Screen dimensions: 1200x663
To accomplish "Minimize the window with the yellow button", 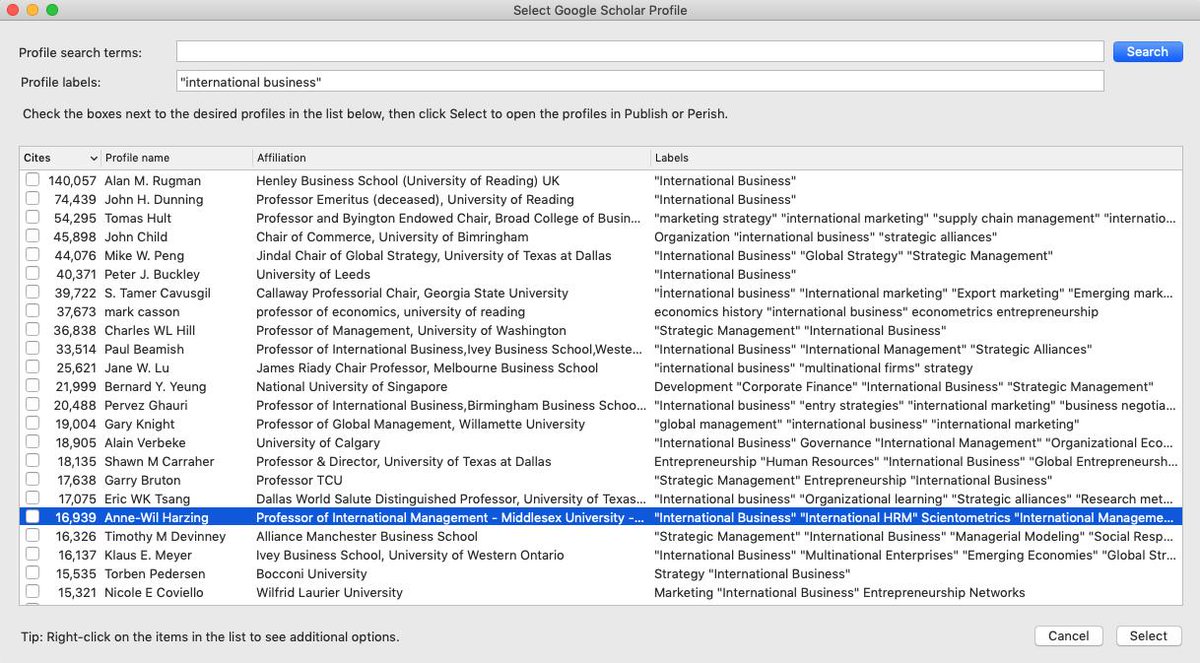I will [x=33, y=10].
